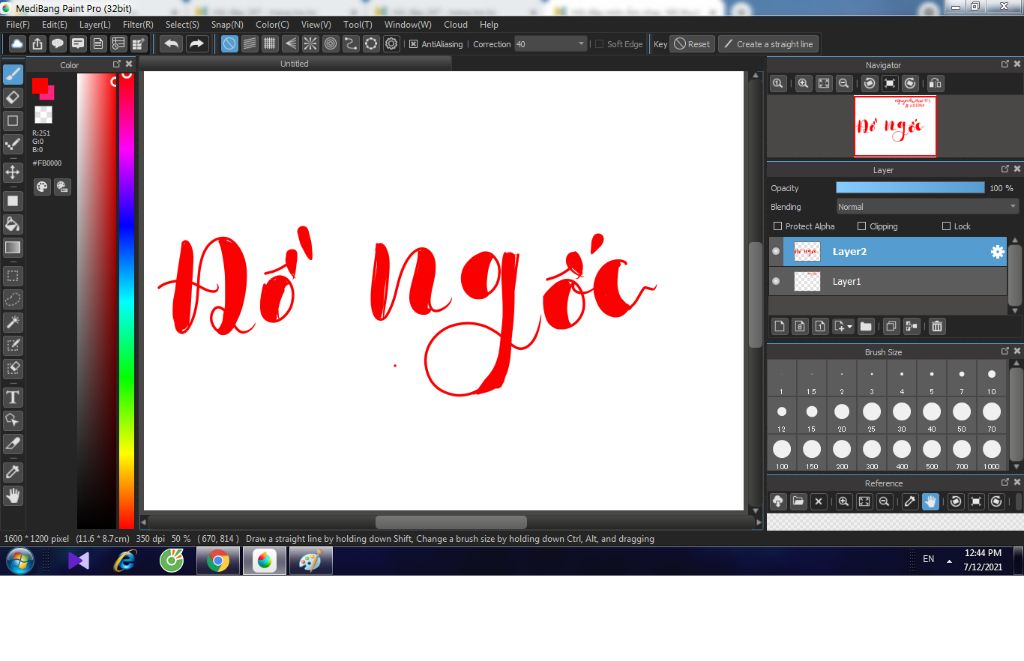The height and width of the screenshot is (661, 1024).
Task: Click the Redo arrow in toolbar
Action: pyautogui.click(x=196, y=44)
